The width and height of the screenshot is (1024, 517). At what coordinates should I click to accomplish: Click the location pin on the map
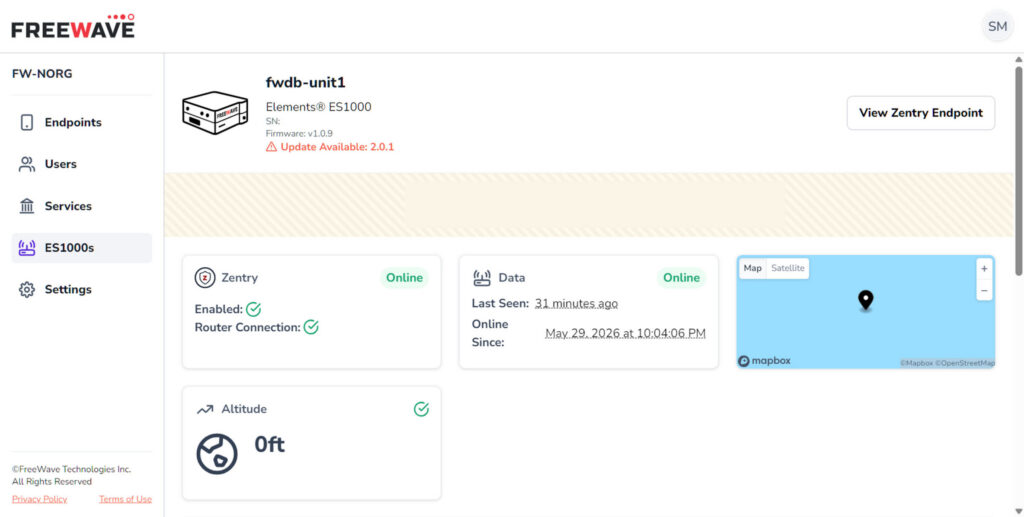click(865, 300)
